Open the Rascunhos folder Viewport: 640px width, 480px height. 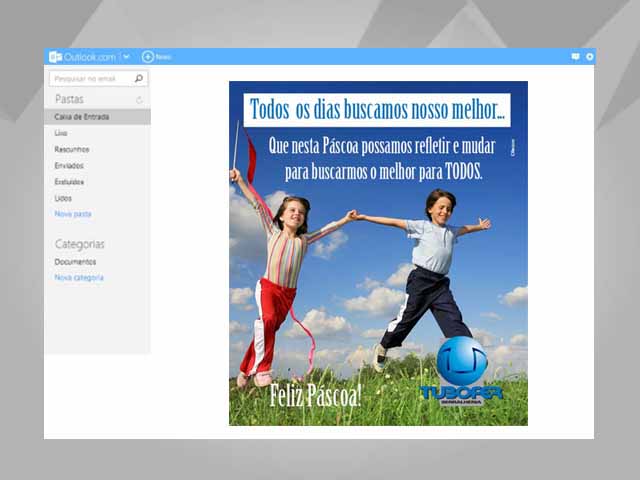click(x=72, y=149)
